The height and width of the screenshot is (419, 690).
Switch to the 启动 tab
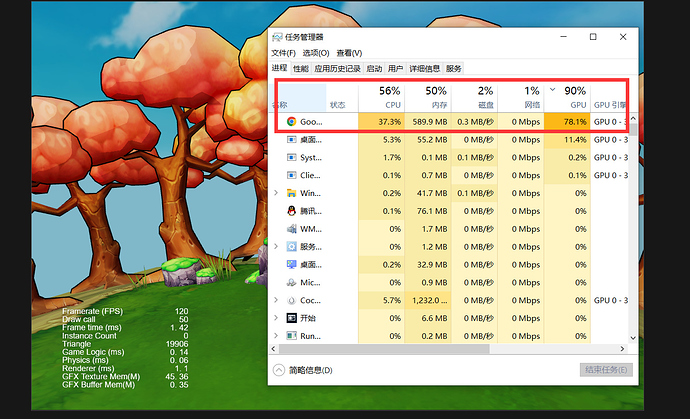click(374, 69)
